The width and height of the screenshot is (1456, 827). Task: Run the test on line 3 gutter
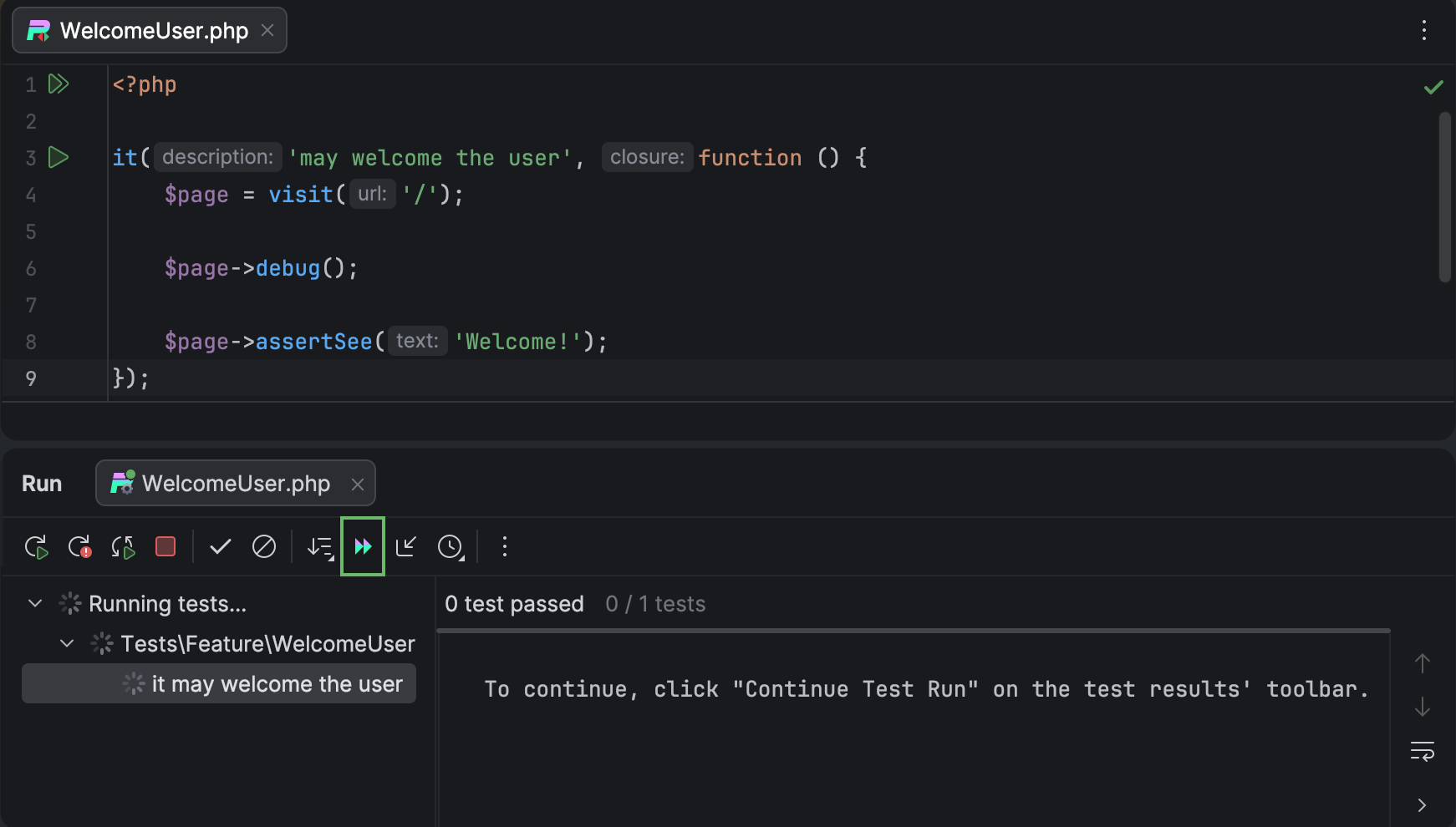point(58,157)
